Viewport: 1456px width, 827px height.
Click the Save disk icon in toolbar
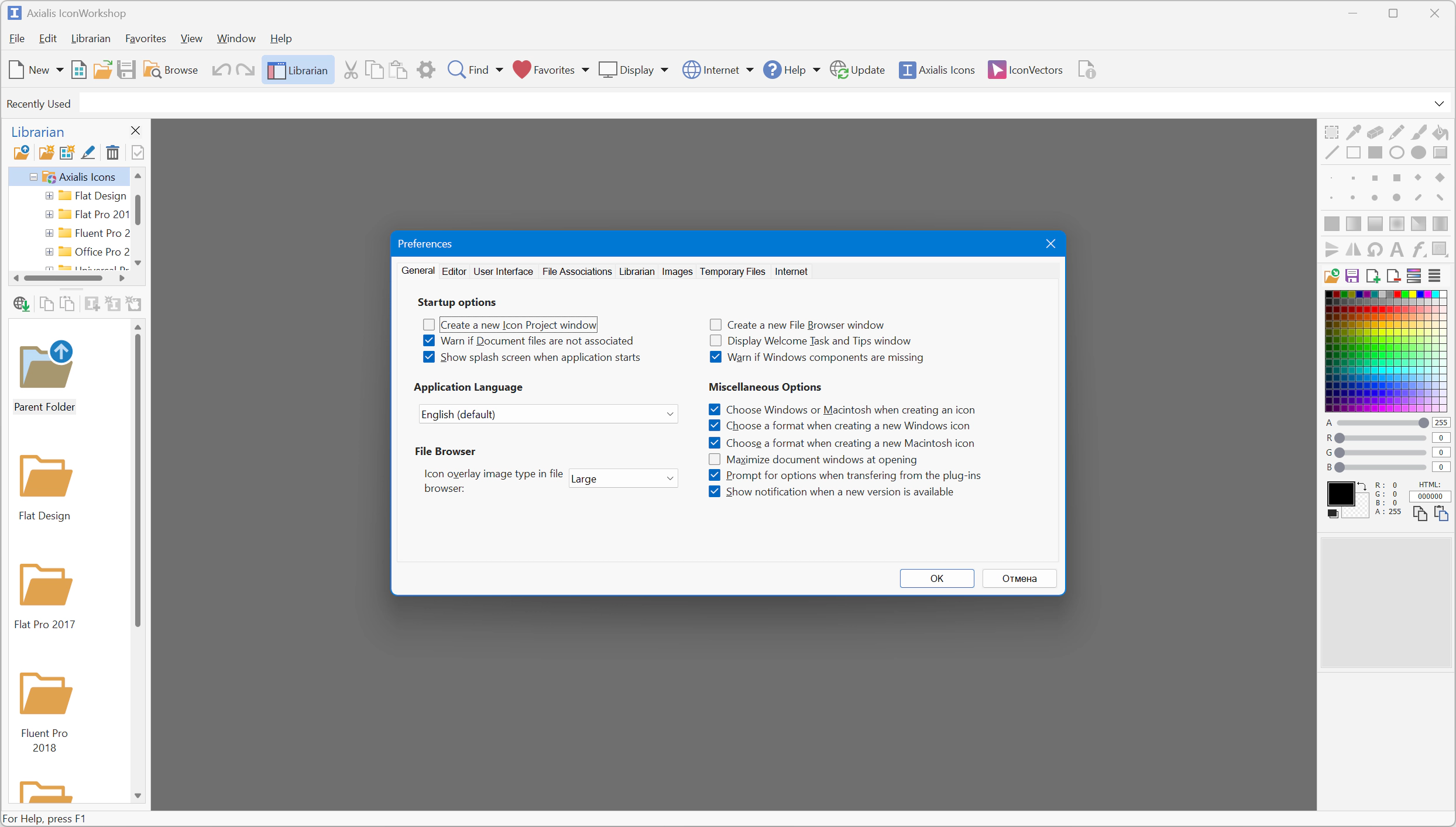tap(126, 70)
